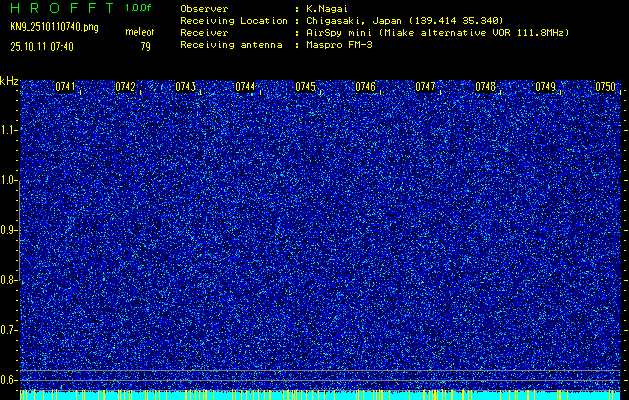
Task: Click the observer name K.Nagai
Action: click(x=327, y=8)
